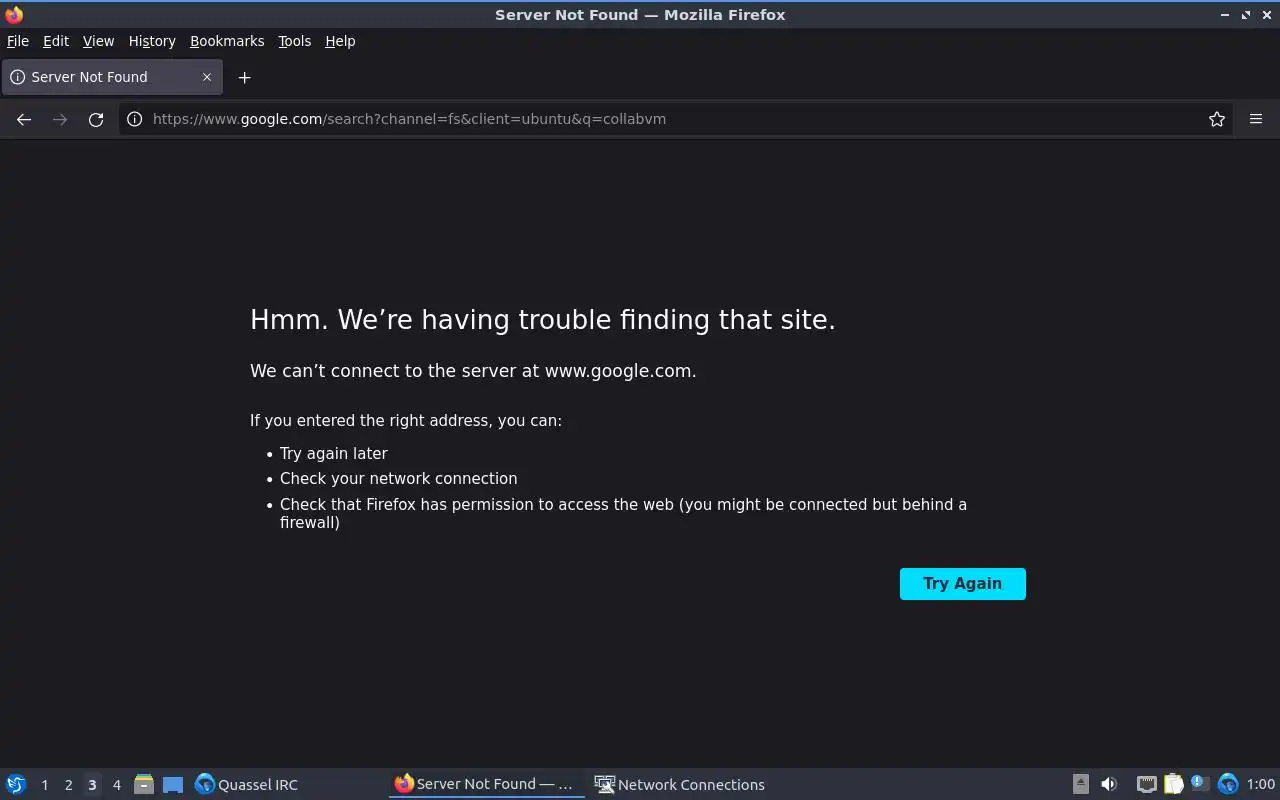
Task: Click the show desktop panel icon
Action: click(173, 785)
